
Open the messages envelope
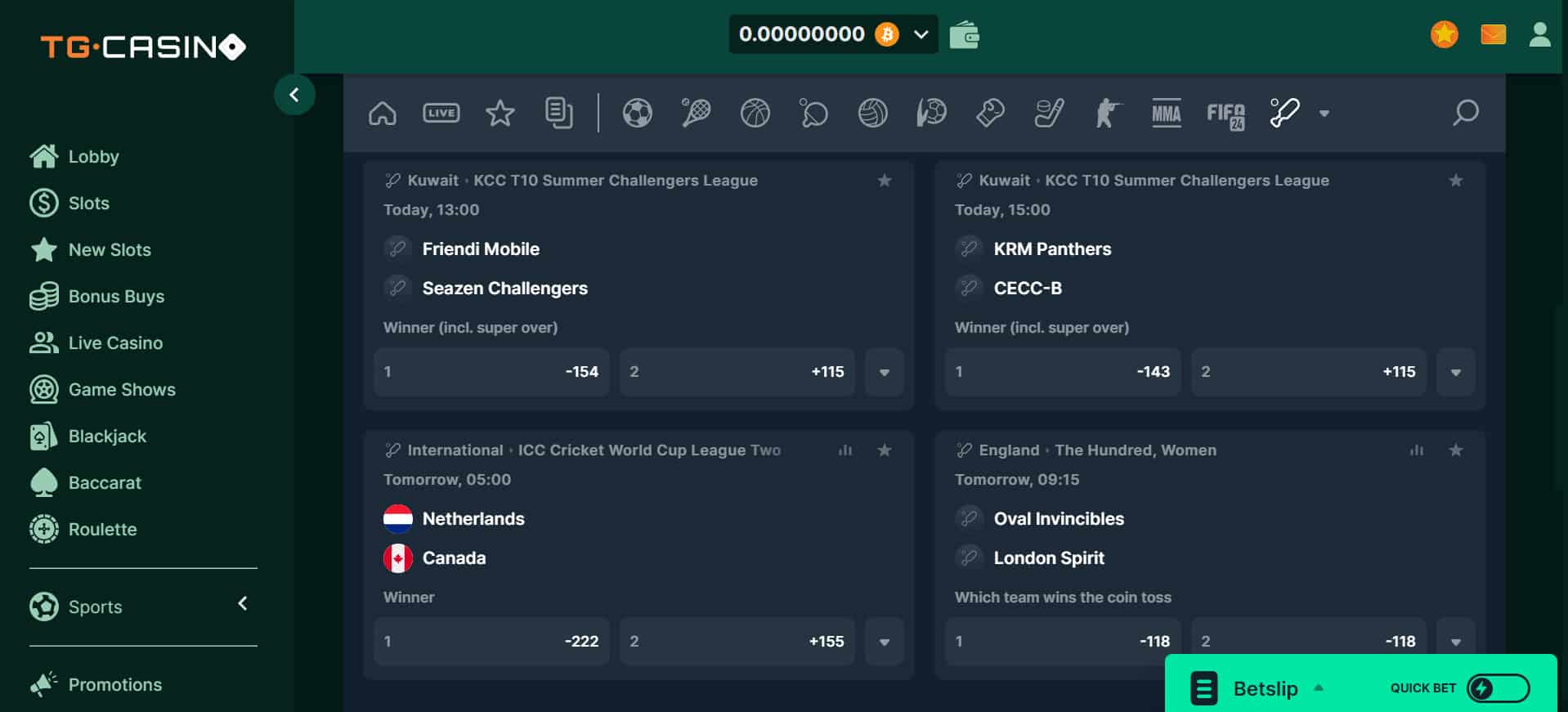pos(1494,34)
